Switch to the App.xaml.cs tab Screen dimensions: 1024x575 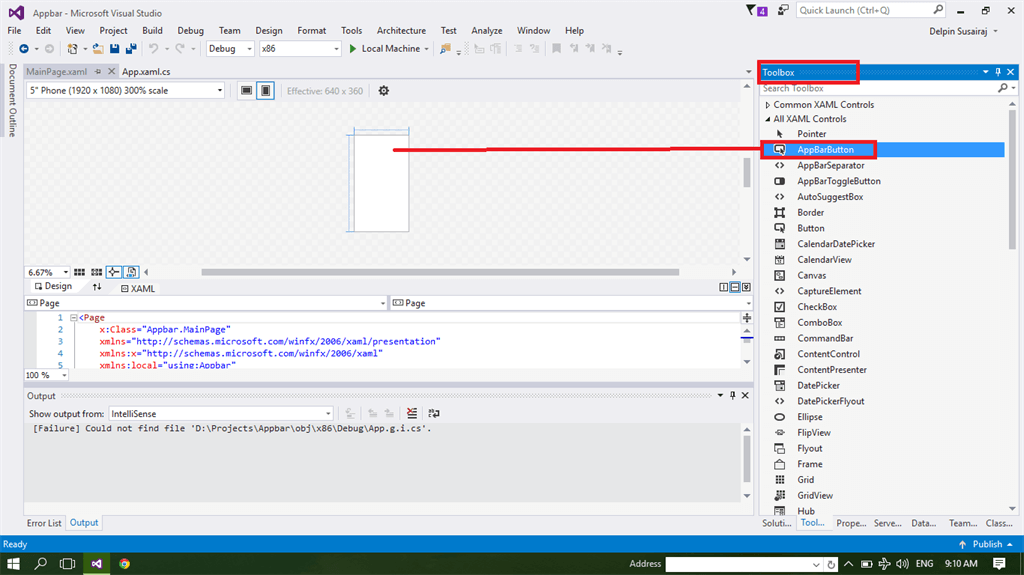pos(146,72)
